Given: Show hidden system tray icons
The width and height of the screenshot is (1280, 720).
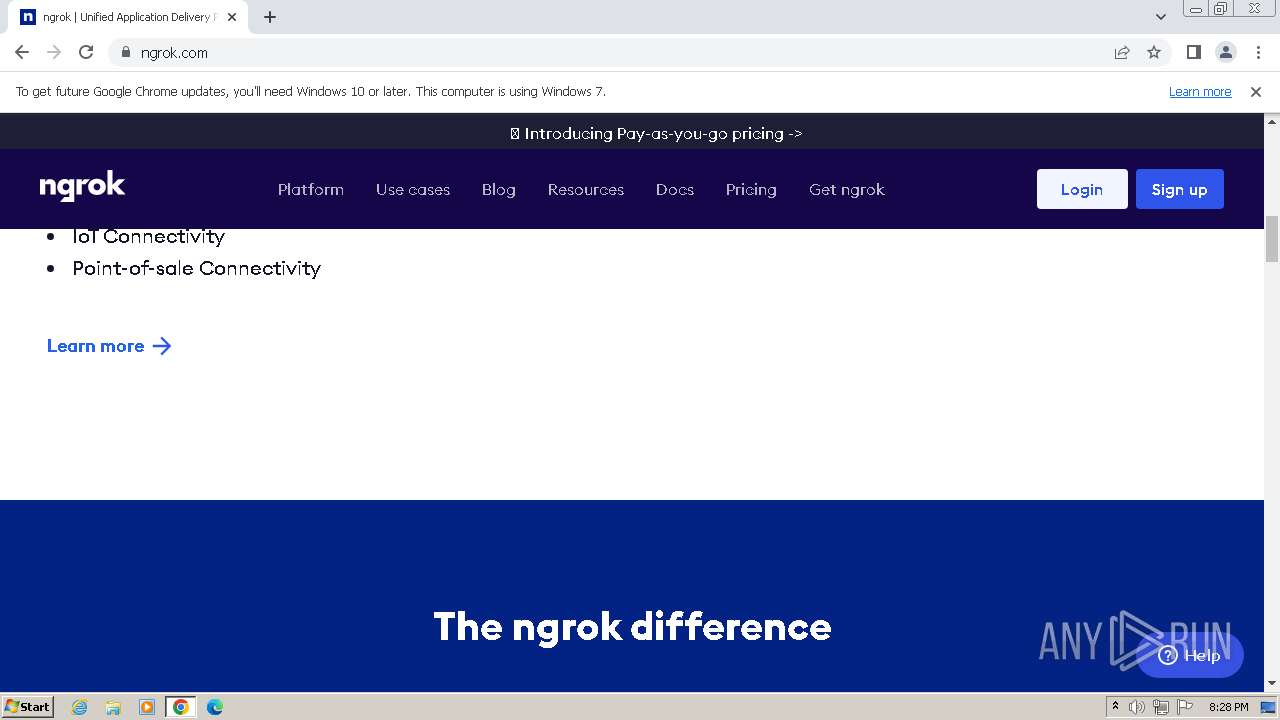Looking at the screenshot, I should coord(1115,707).
